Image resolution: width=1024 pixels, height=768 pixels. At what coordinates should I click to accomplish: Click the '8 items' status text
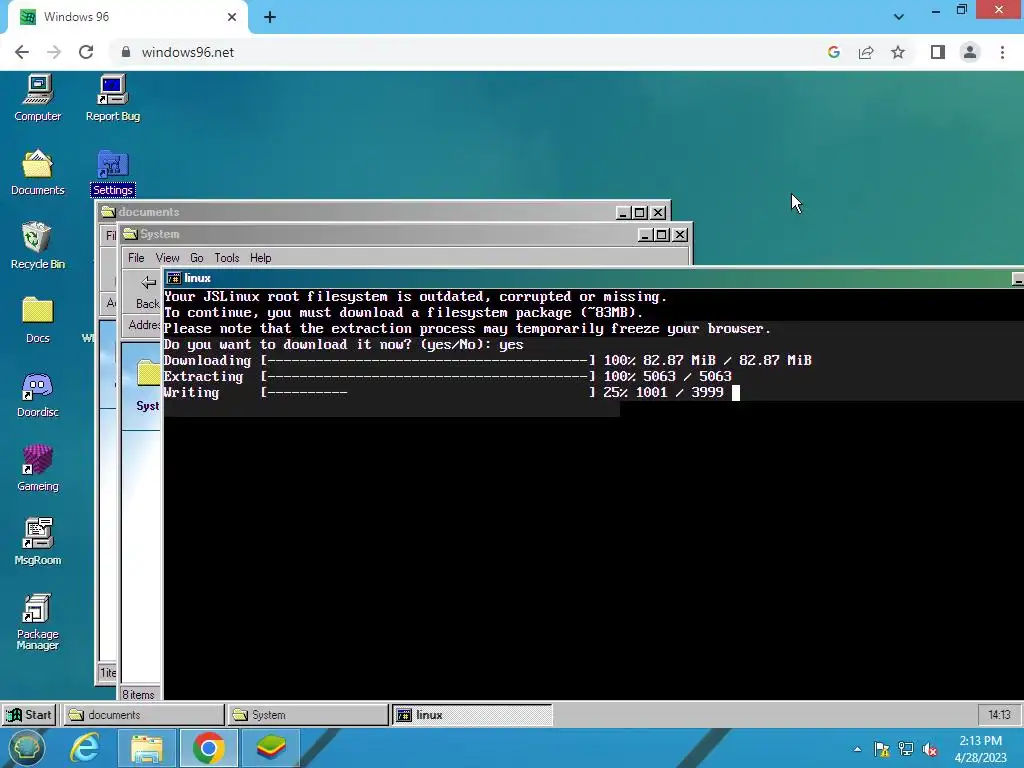coord(138,695)
